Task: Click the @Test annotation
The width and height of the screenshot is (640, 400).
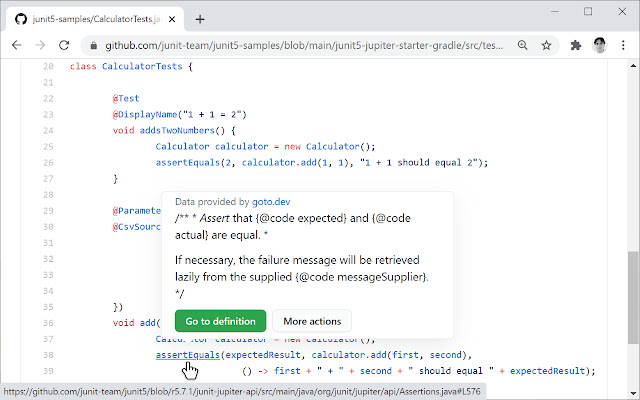Action: click(126, 98)
